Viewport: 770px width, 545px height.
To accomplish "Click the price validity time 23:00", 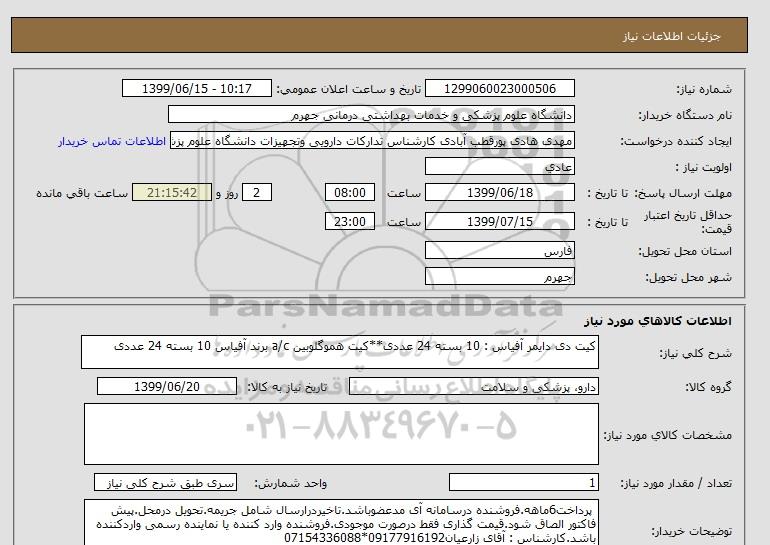I will (350, 221).
